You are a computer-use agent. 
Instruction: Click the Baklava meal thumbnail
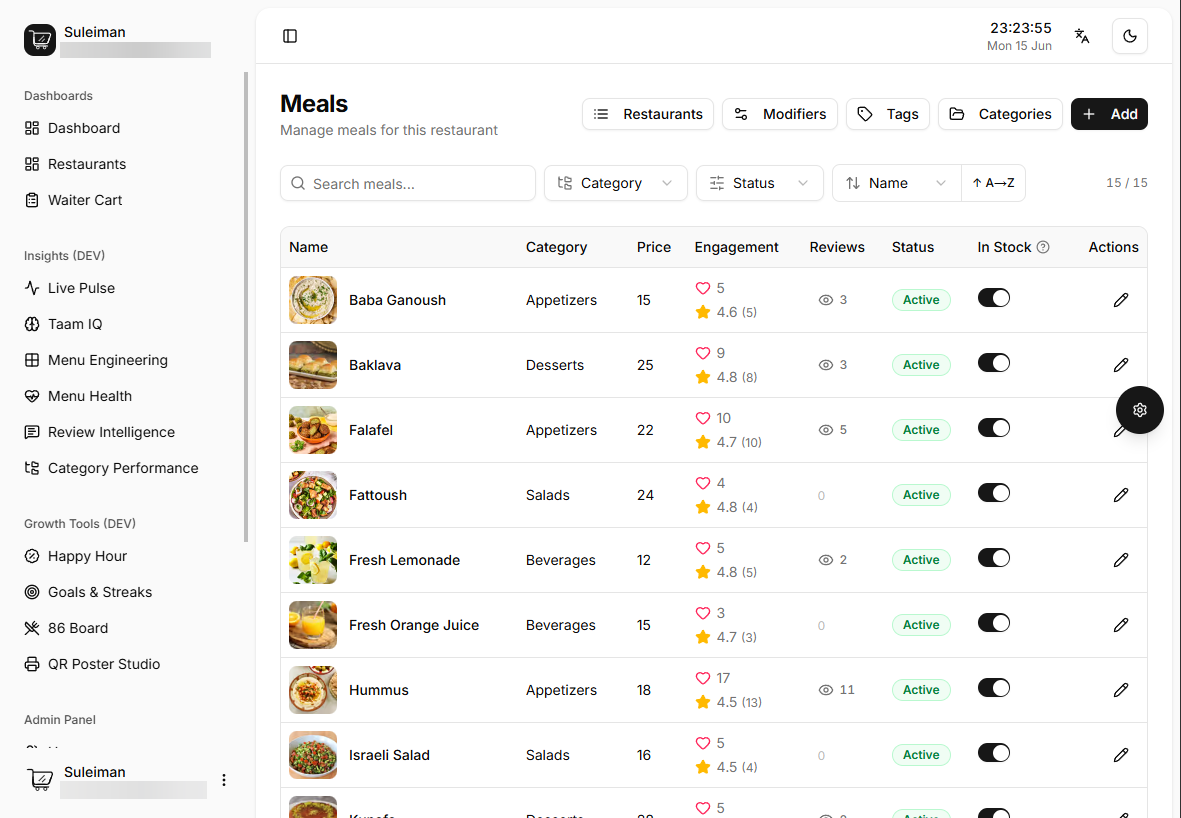313,365
